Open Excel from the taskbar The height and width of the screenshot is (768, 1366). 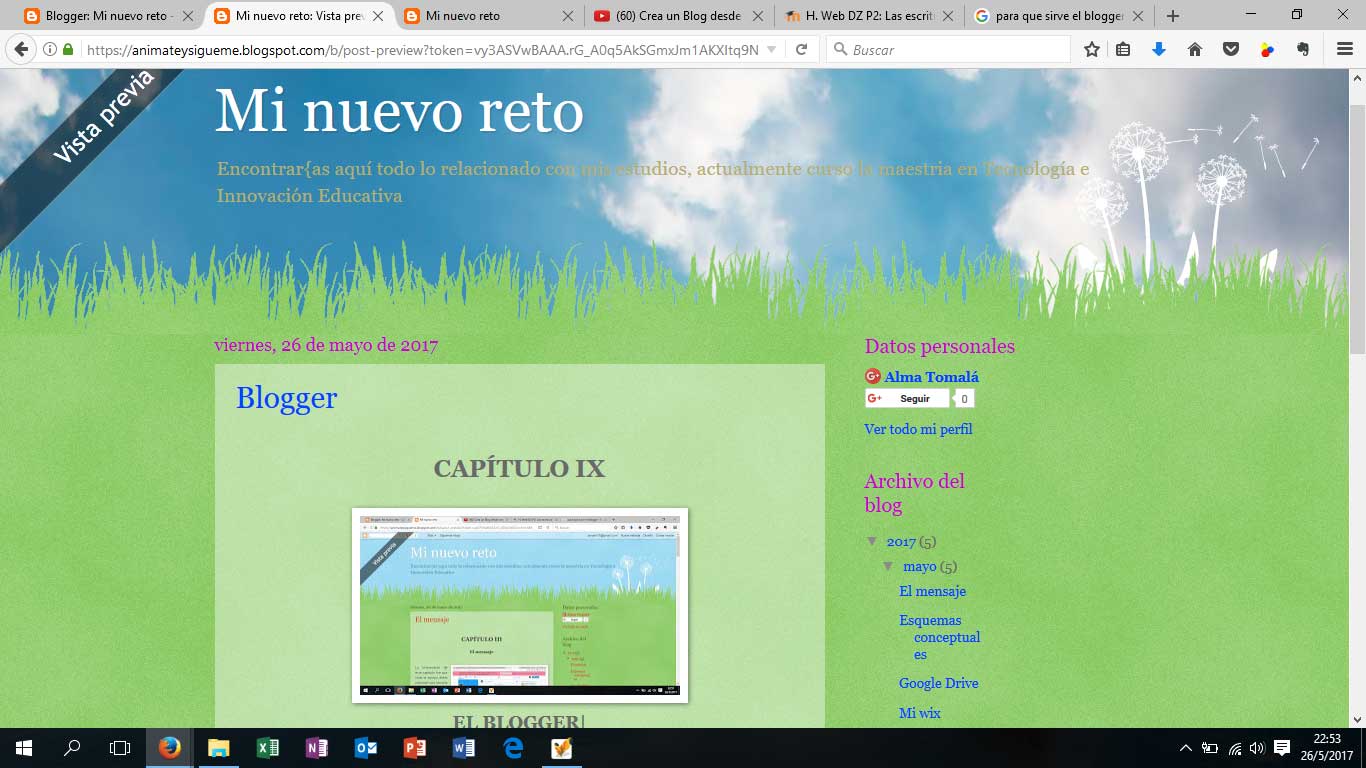267,748
